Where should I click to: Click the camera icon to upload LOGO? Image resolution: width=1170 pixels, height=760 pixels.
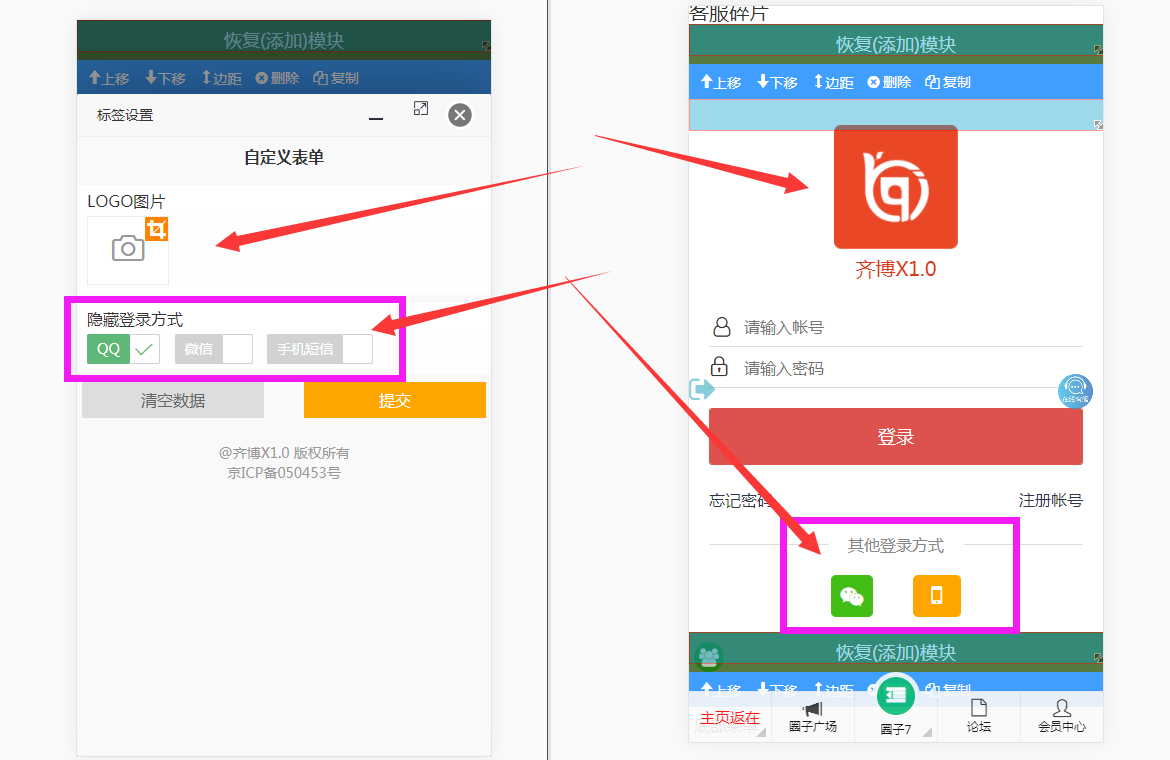tap(128, 249)
